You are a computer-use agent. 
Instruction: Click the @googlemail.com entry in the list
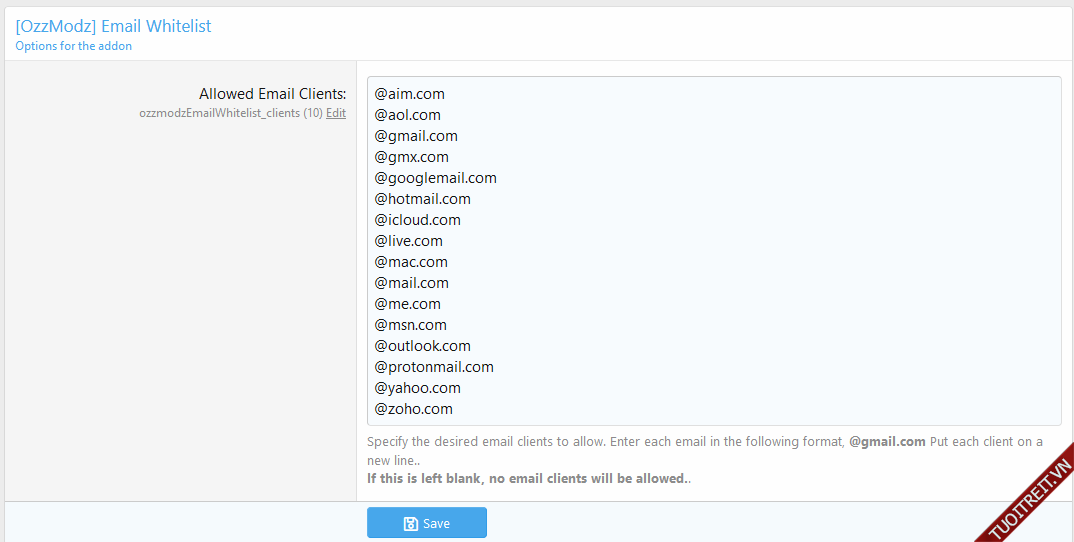pyautogui.click(x=436, y=178)
